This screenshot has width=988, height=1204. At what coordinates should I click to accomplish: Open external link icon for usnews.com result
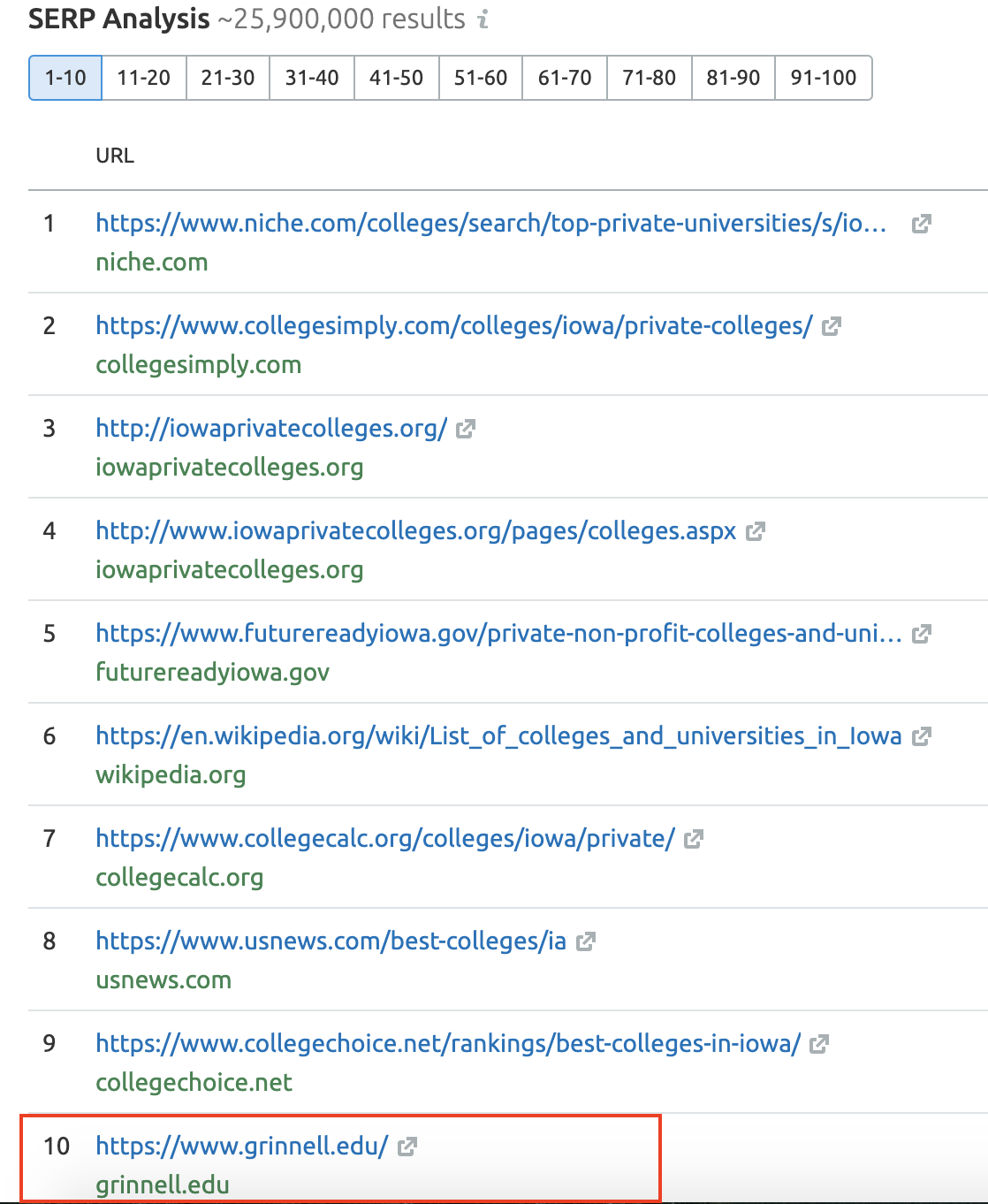(585, 941)
